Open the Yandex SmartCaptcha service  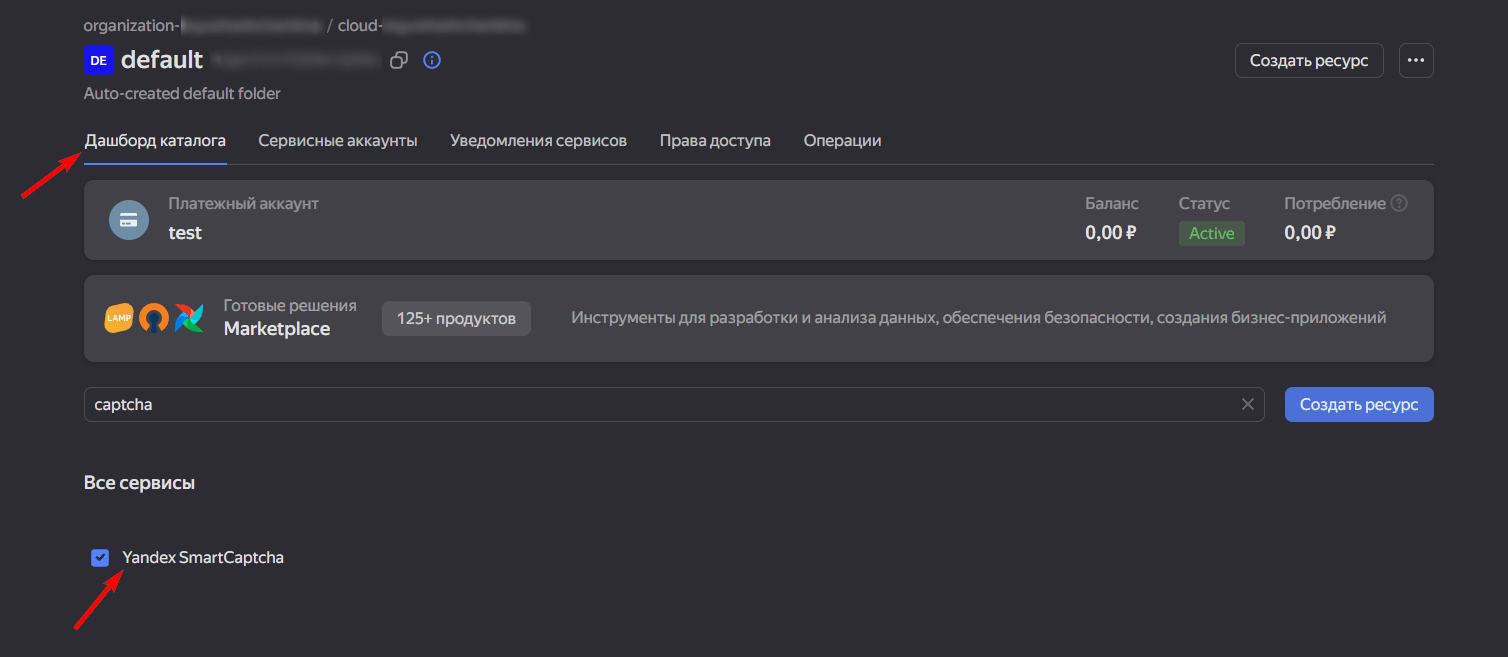click(203, 558)
